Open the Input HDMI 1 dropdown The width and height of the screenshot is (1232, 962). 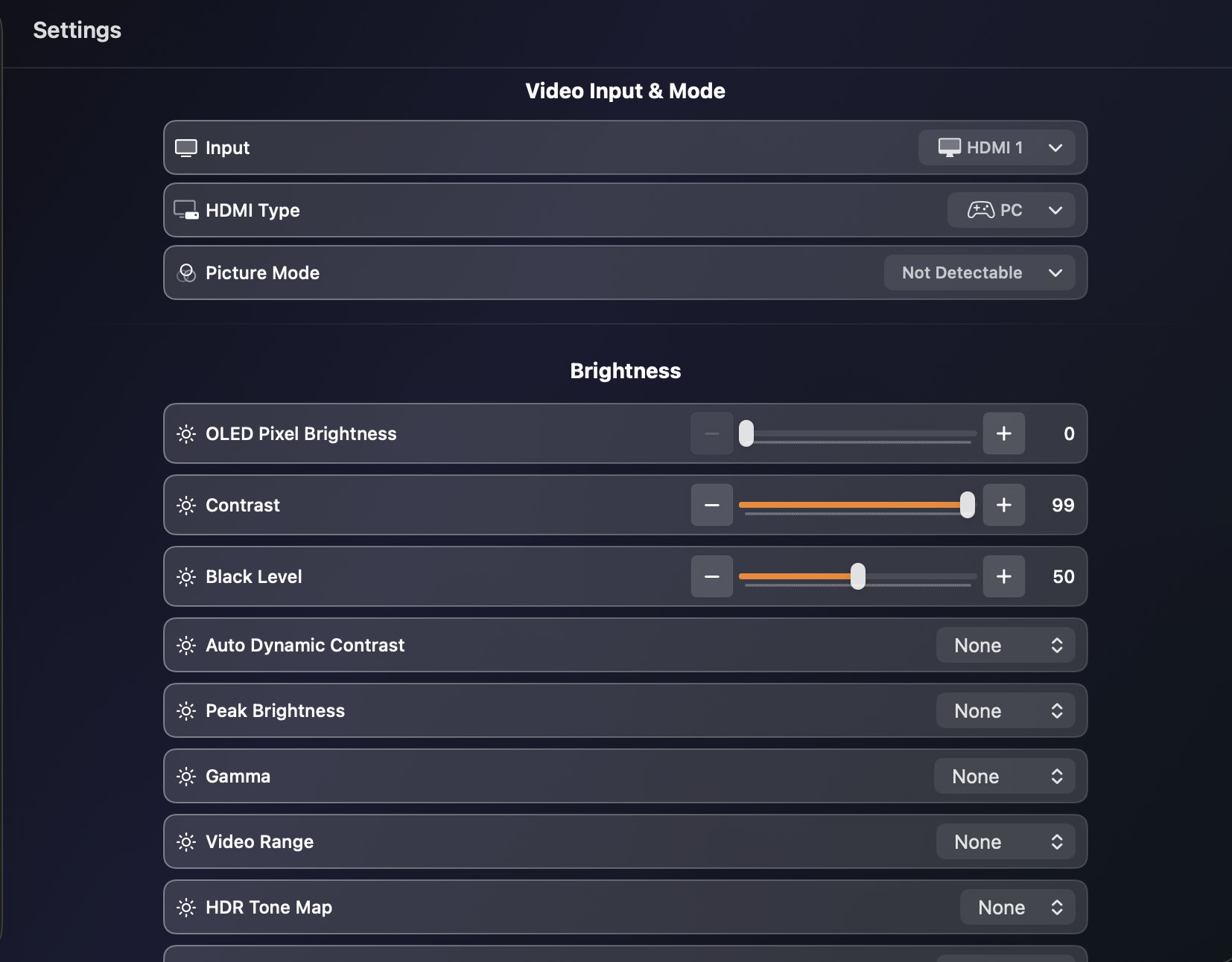(x=997, y=147)
